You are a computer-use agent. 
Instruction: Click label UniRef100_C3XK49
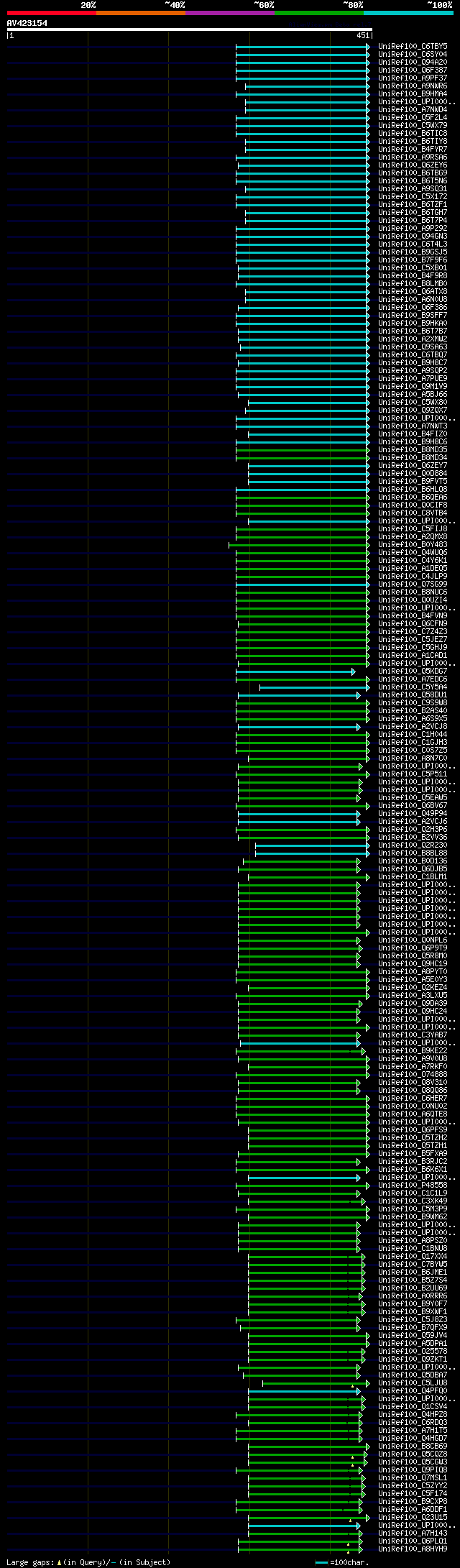[x=413, y=1201]
